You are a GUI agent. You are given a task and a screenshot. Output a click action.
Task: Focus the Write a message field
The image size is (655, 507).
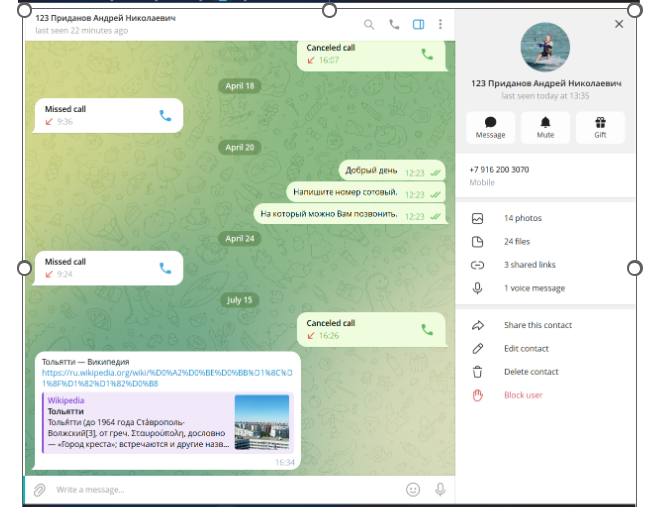(x=228, y=489)
